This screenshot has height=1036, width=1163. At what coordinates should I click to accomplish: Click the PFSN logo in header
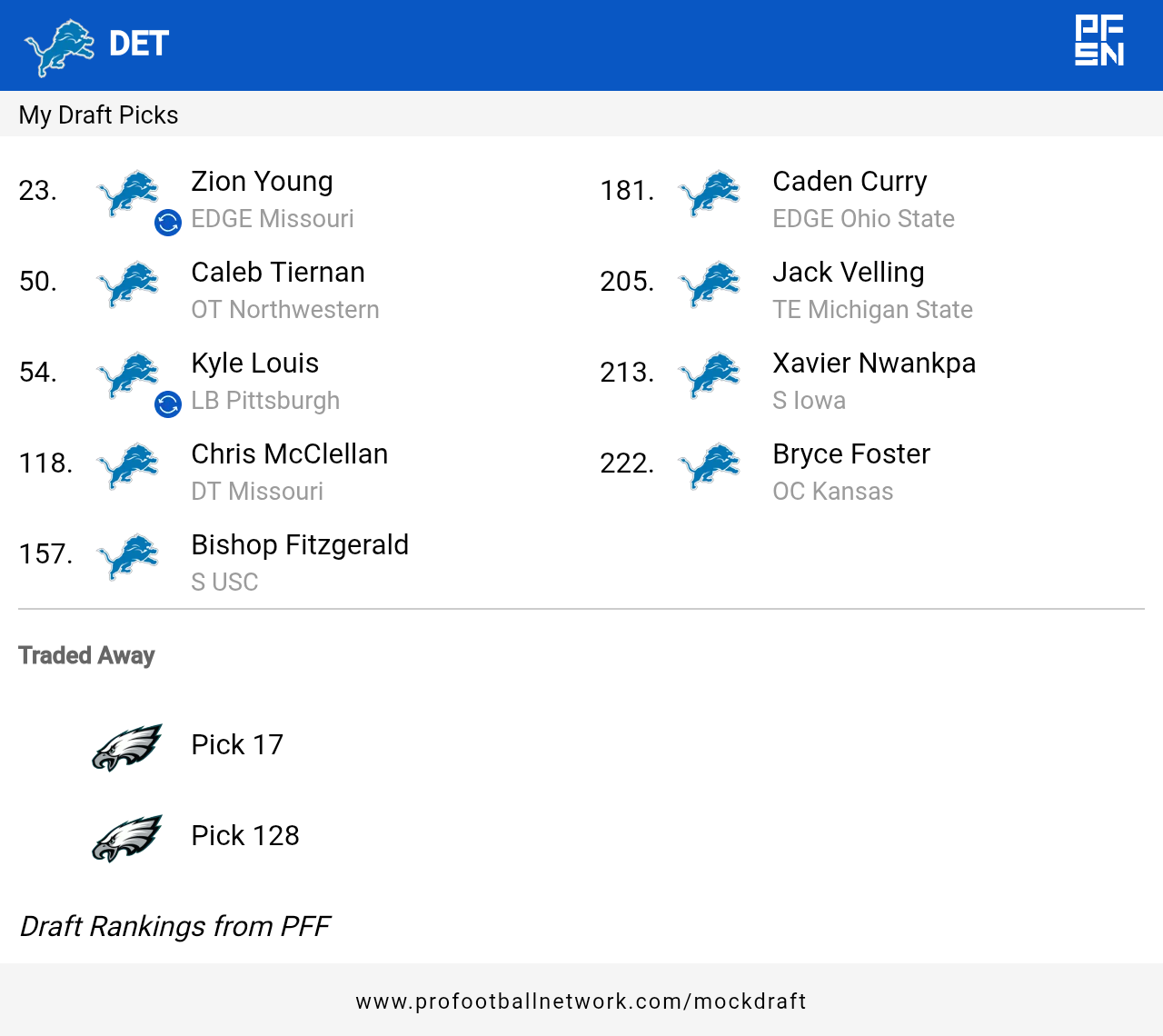[x=1099, y=41]
